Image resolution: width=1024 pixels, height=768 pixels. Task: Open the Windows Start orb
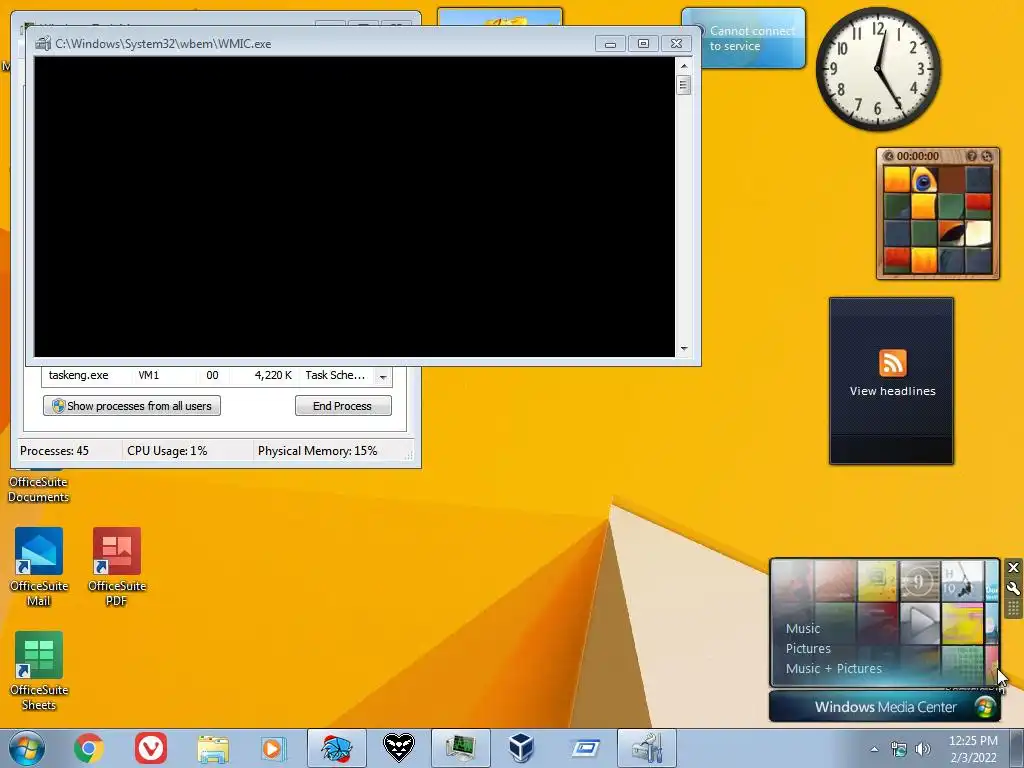click(x=27, y=748)
